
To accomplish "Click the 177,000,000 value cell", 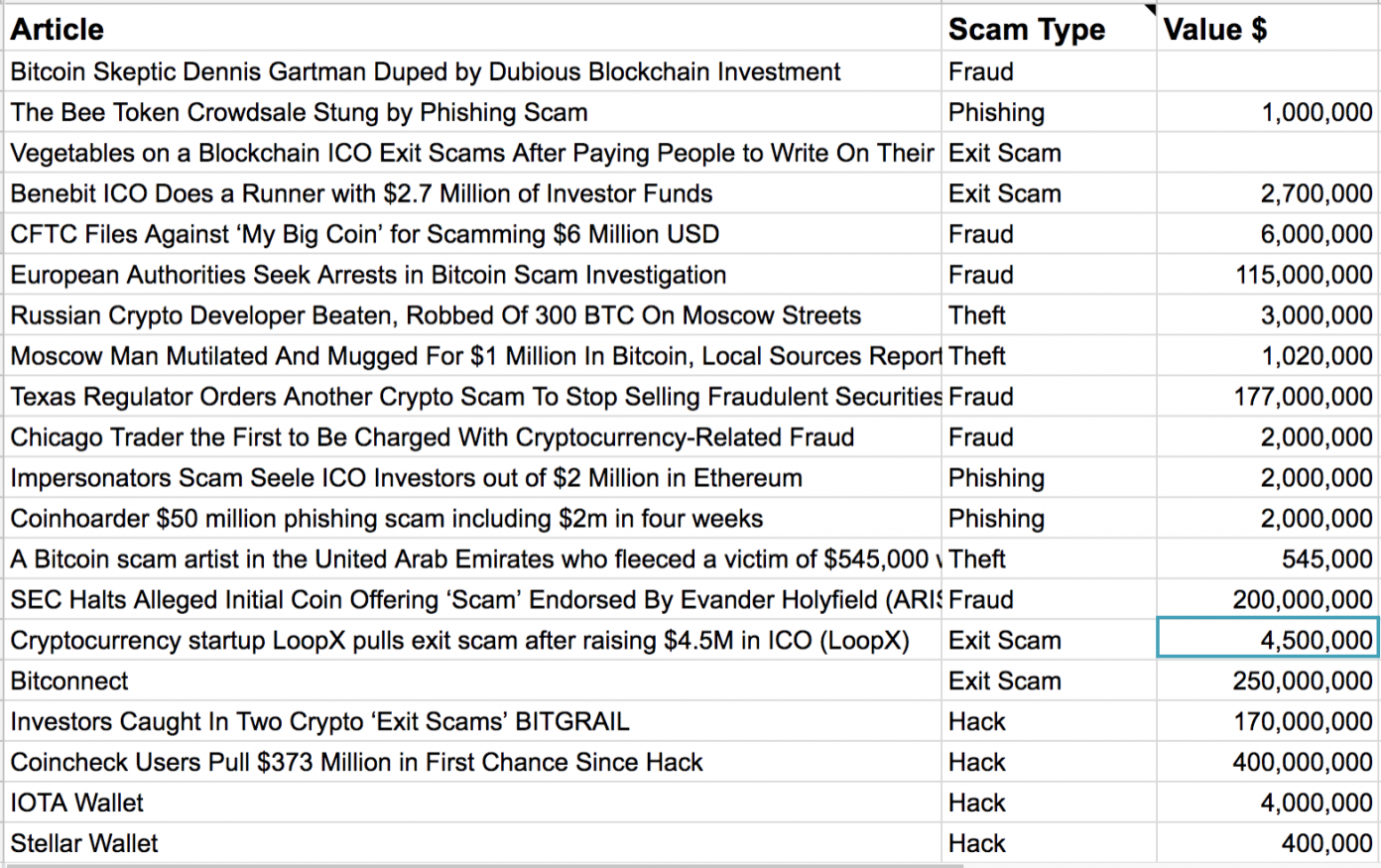I will (x=1267, y=397).
